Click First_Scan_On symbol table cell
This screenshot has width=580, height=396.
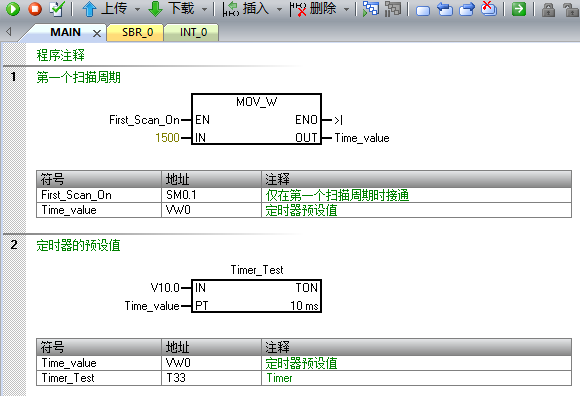pos(99,195)
